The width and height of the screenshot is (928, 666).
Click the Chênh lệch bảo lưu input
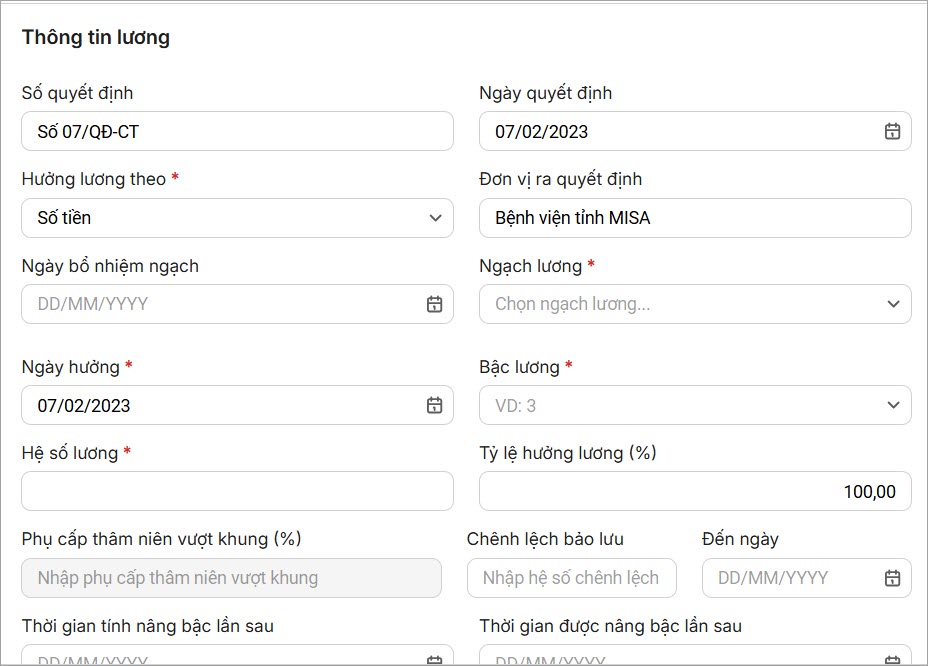[571, 578]
